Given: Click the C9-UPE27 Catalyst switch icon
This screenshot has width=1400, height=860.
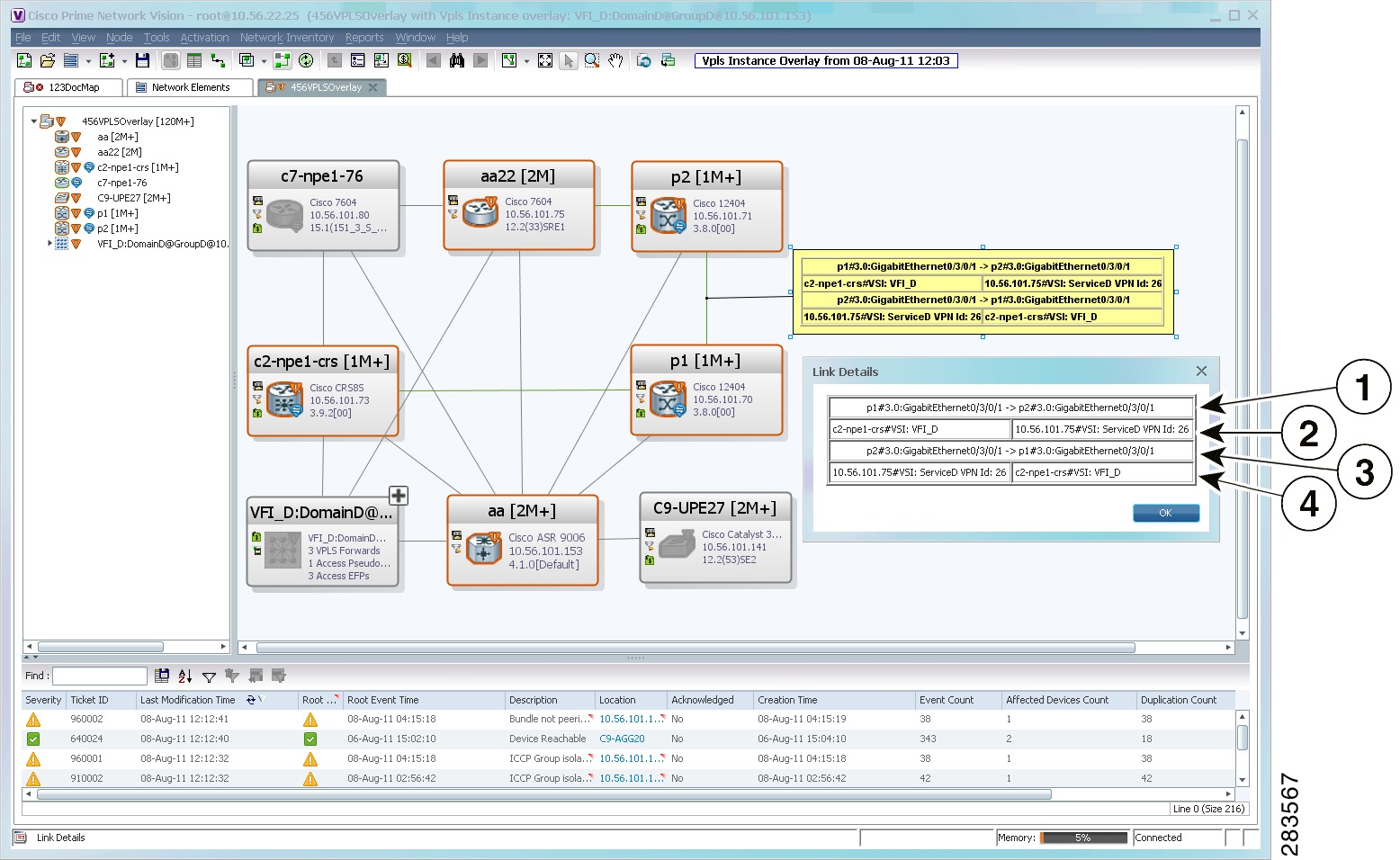Looking at the screenshot, I should (677, 545).
